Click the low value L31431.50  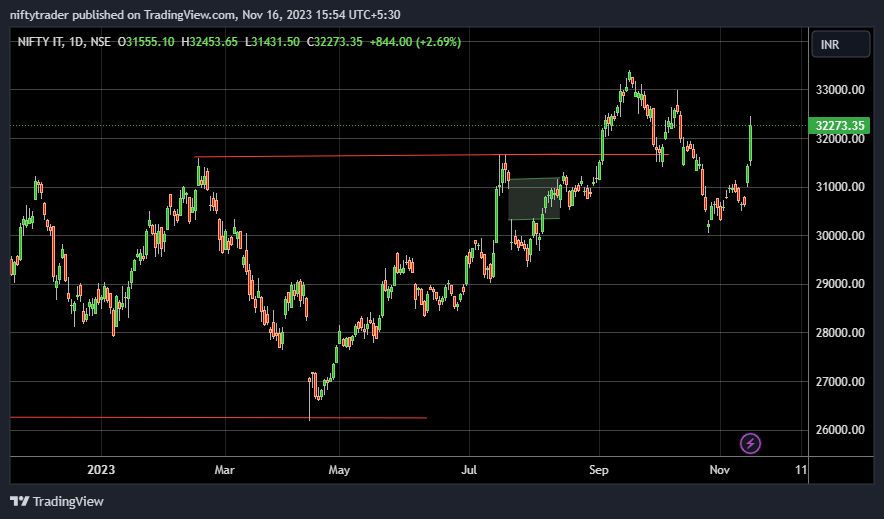click(272, 42)
